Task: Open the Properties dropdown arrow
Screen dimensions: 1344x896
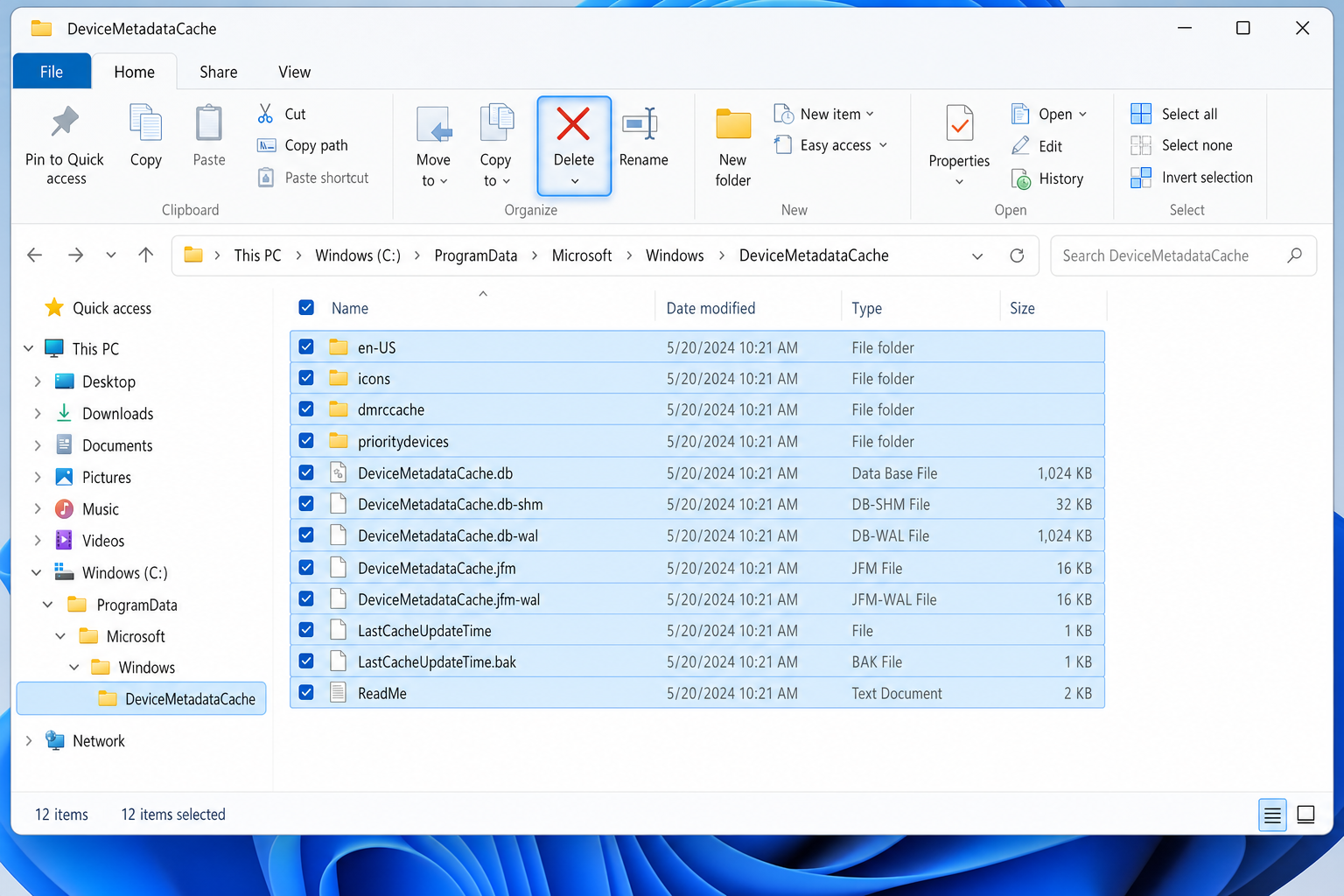Action: (960, 182)
